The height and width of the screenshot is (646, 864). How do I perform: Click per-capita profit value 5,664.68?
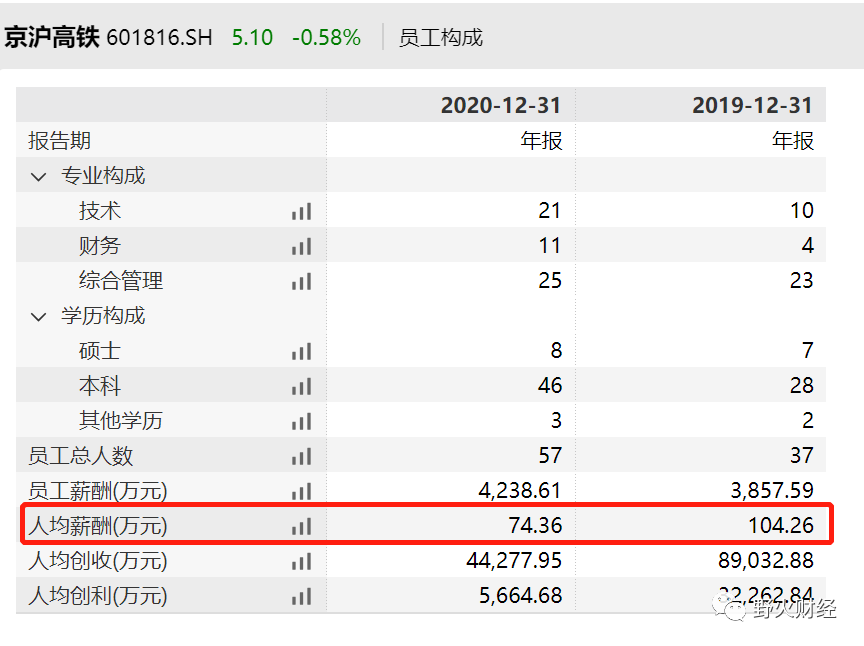click(520, 596)
